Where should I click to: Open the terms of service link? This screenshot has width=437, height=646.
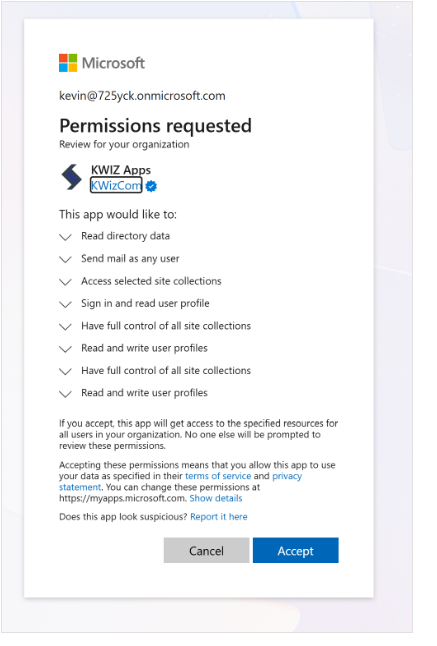pyautogui.click(x=218, y=476)
